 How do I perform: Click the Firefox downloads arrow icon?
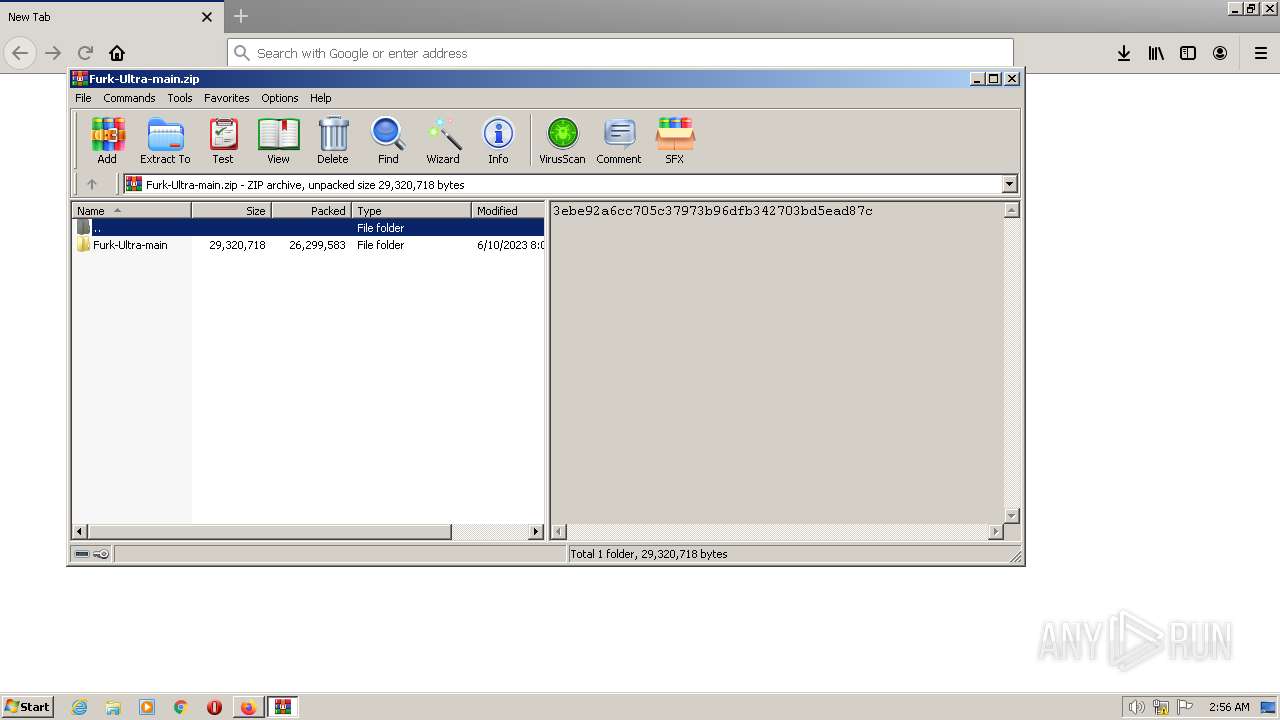click(x=1124, y=53)
